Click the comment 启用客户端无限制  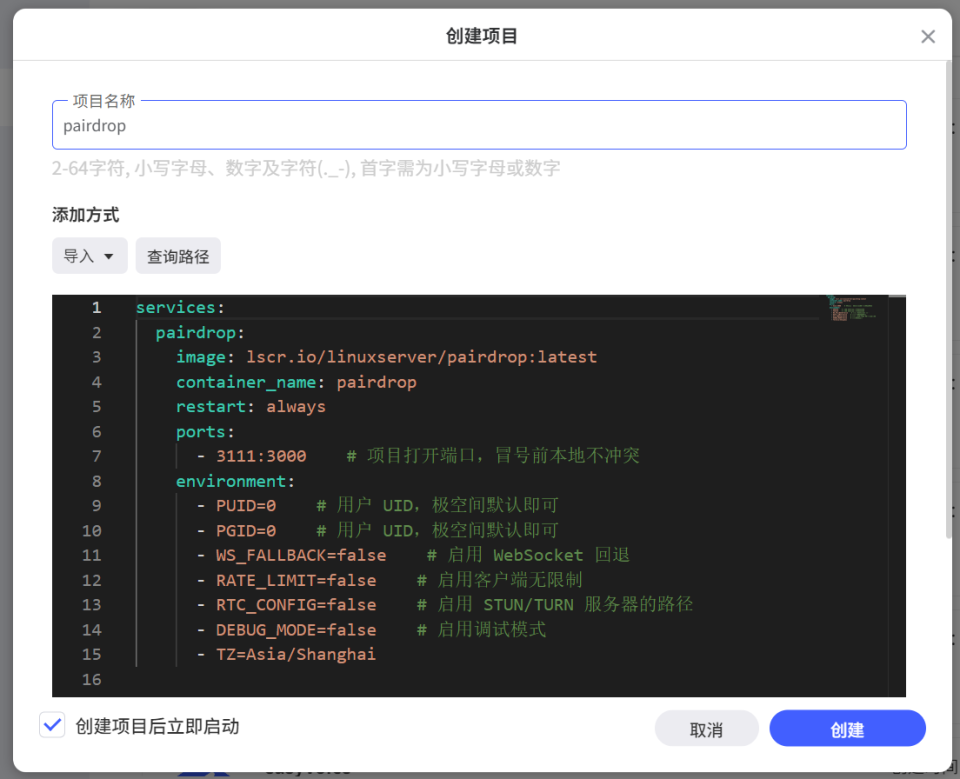pyautogui.click(x=509, y=580)
